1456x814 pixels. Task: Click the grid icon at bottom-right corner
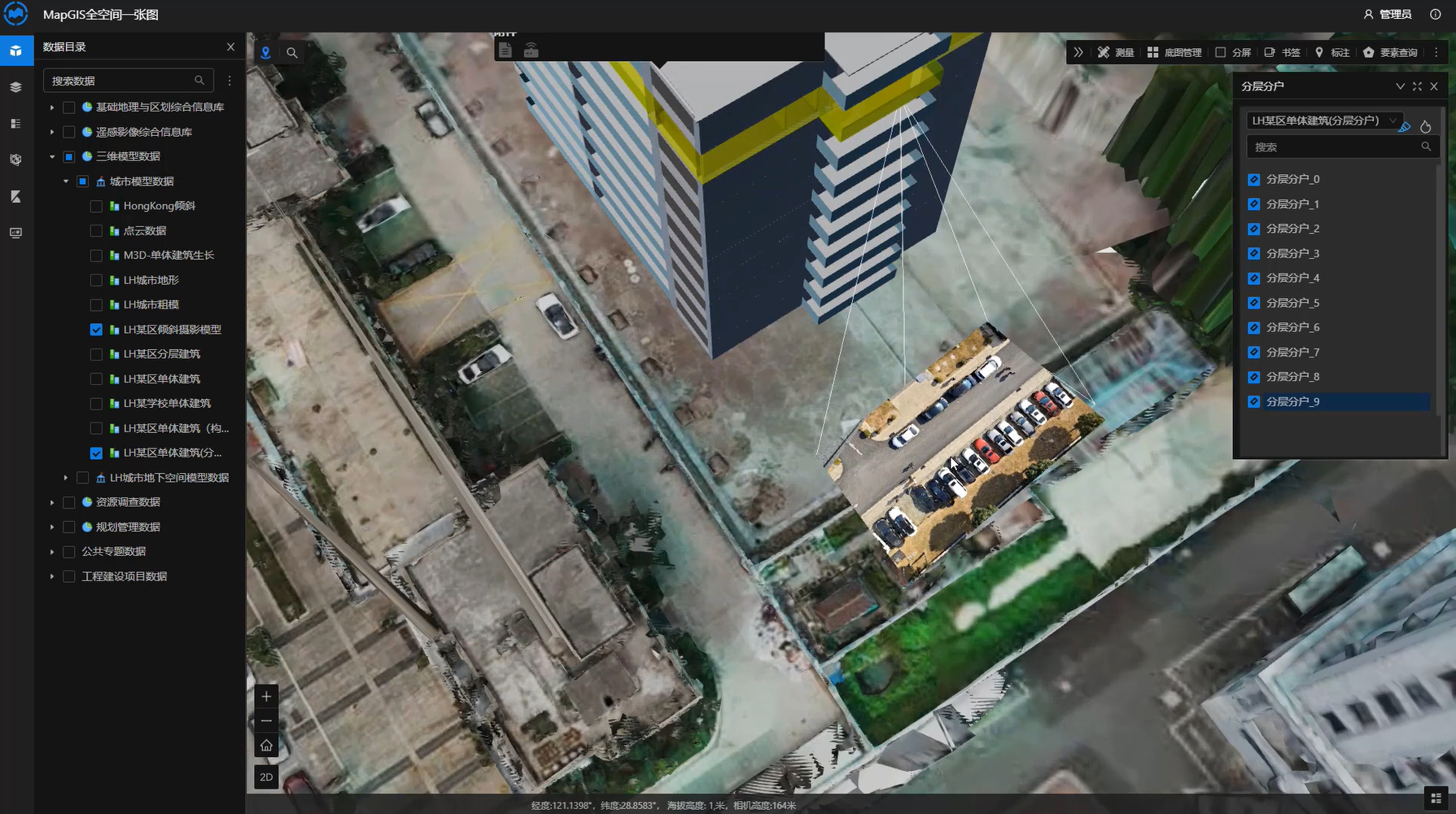(x=1436, y=799)
